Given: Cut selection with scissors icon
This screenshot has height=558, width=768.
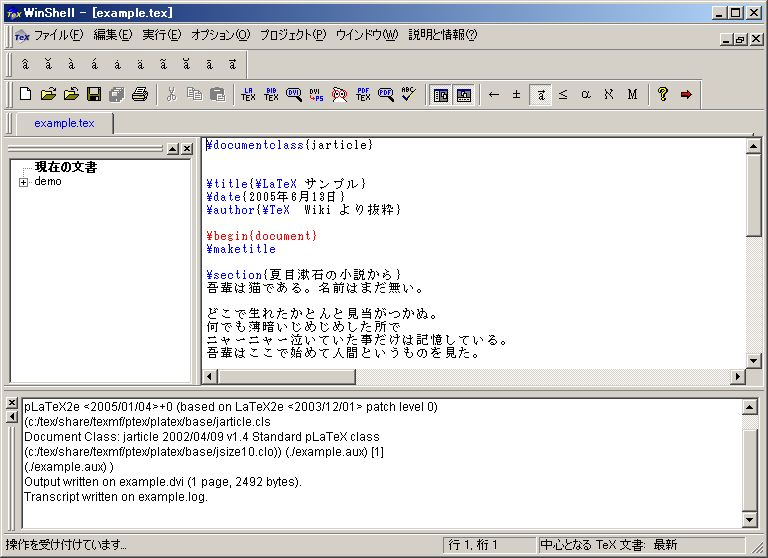Looking at the screenshot, I should [x=171, y=94].
